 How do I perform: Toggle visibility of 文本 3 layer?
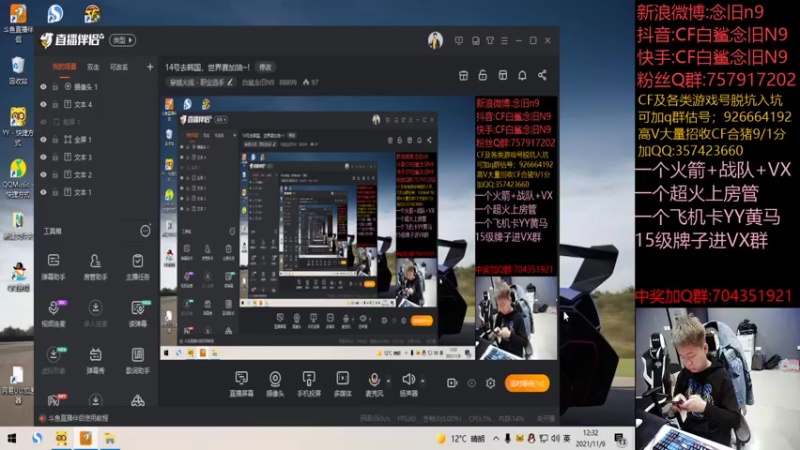43,157
